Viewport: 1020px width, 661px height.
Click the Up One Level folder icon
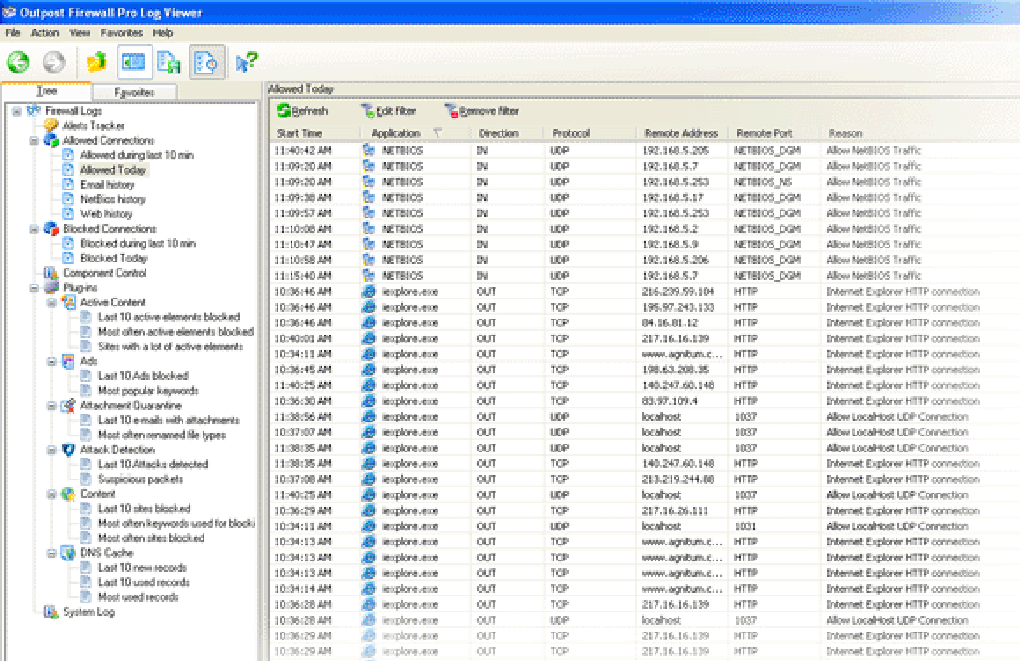96,62
